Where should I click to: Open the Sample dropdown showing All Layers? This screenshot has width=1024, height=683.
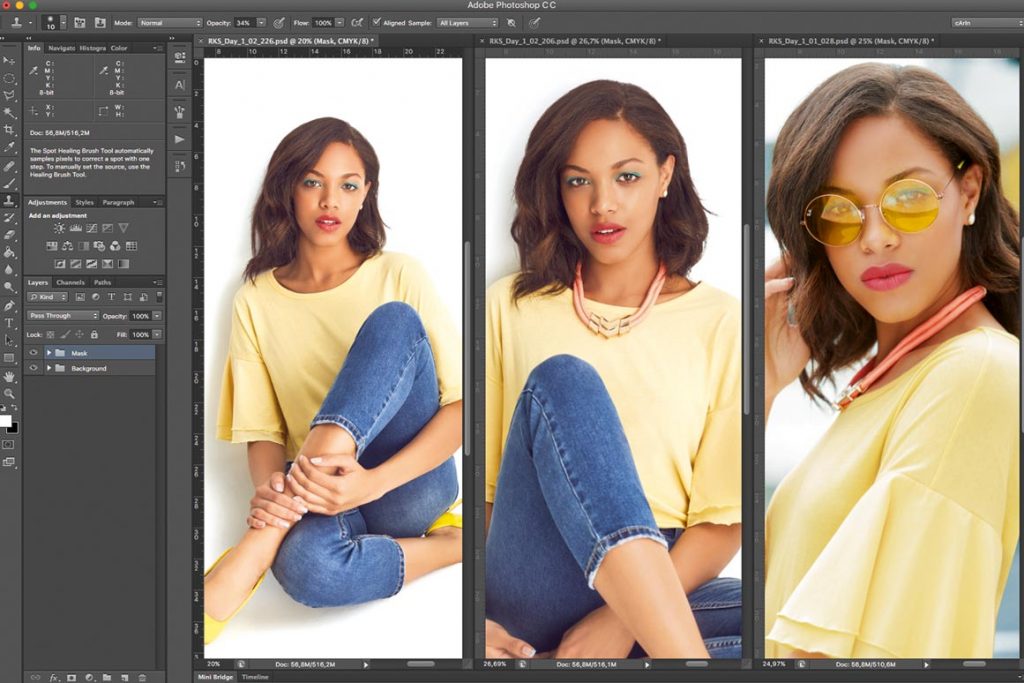466,22
